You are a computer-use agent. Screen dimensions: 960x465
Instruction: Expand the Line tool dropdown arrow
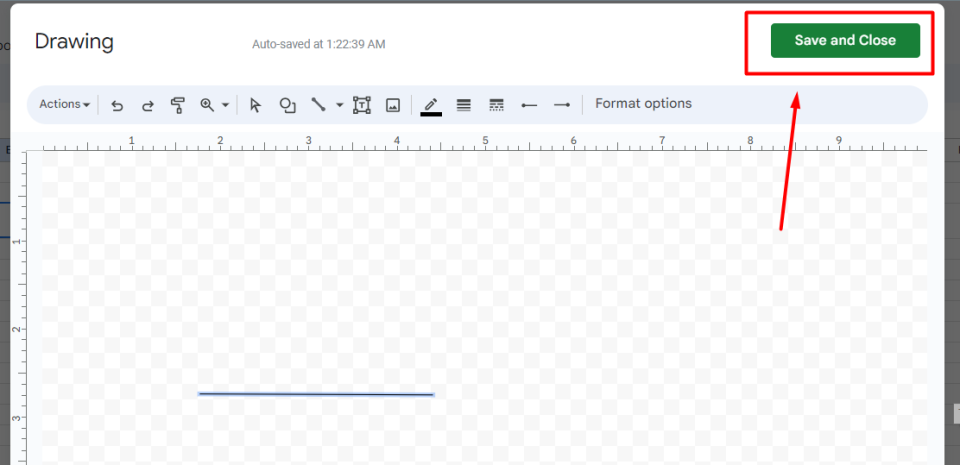[340, 105]
